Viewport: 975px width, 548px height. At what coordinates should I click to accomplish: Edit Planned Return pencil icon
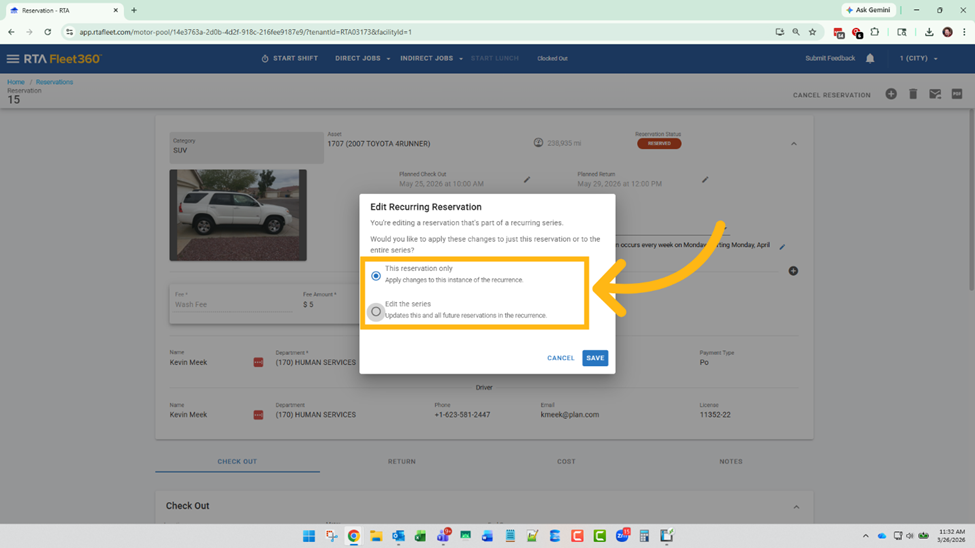[705, 180]
